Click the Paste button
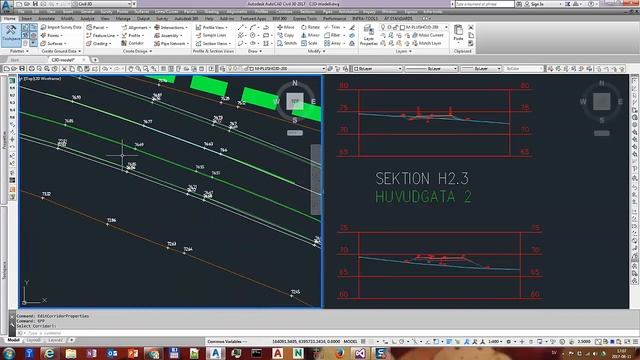640x360 pixels. [458, 34]
